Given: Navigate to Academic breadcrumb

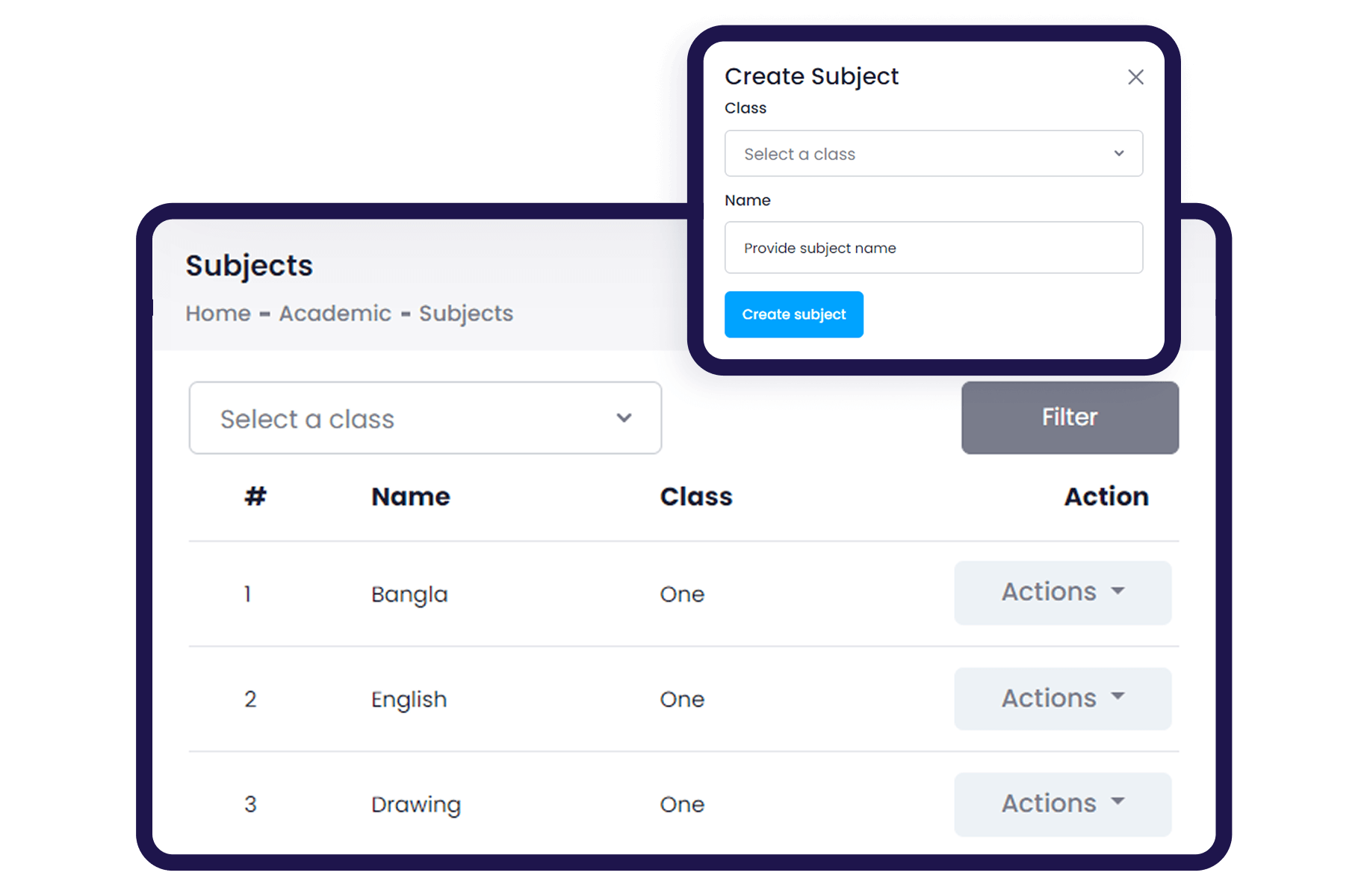Looking at the screenshot, I should (335, 314).
